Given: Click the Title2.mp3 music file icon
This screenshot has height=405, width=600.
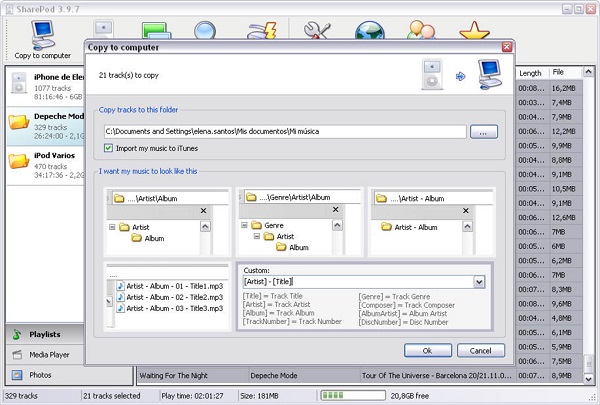Looking at the screenshot, I should click(121, 297).
